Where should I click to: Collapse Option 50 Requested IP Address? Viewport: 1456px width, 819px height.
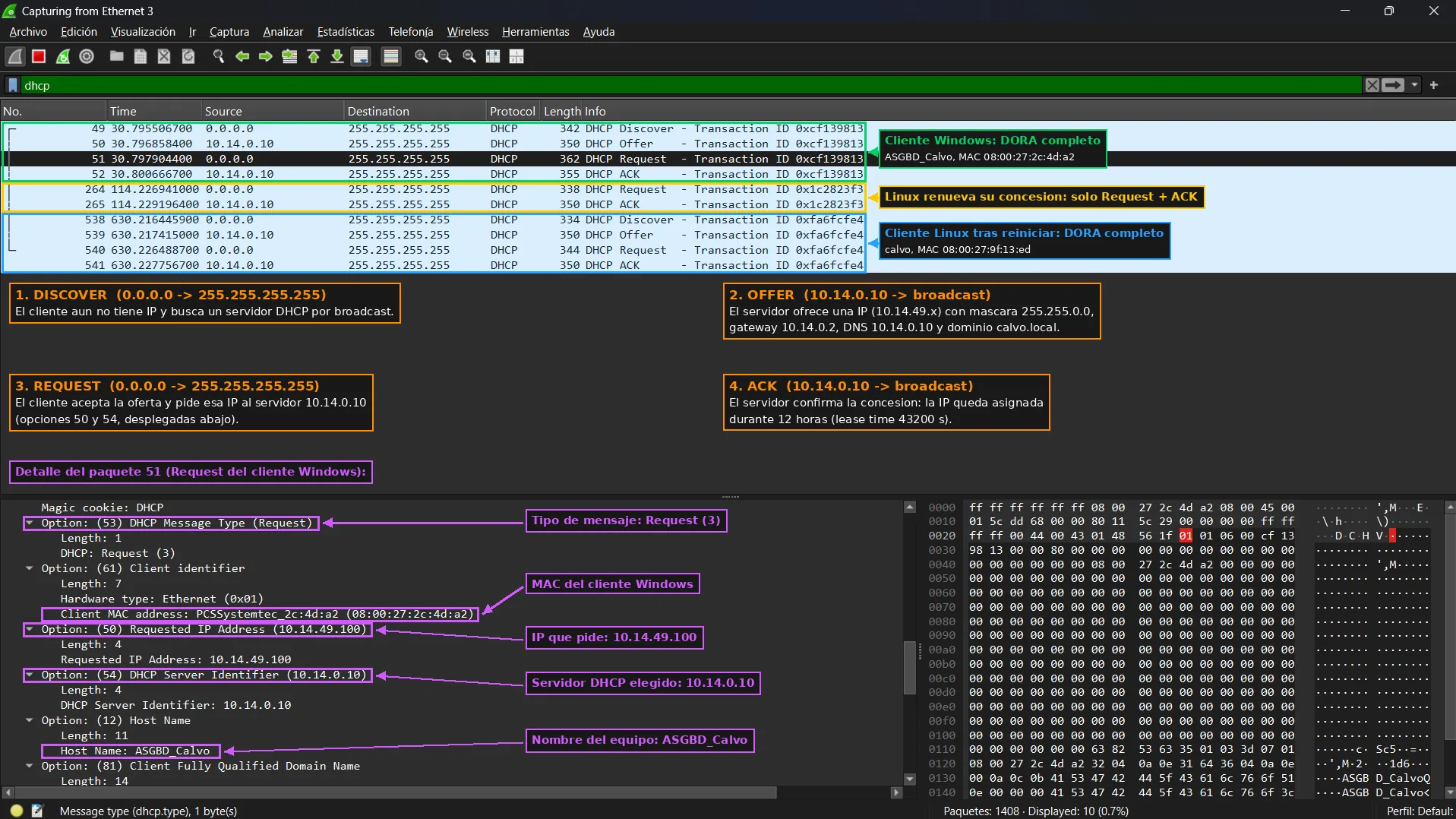[30, 629]
